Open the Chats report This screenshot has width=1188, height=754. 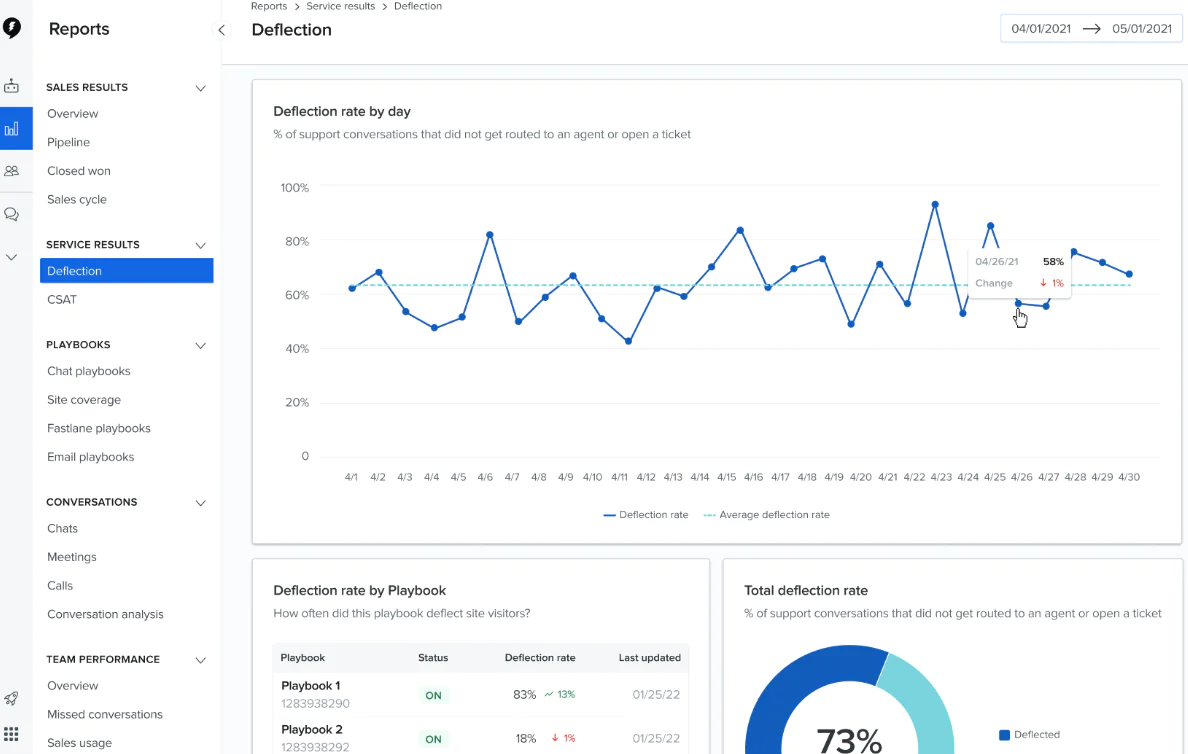tap(62, 528)
